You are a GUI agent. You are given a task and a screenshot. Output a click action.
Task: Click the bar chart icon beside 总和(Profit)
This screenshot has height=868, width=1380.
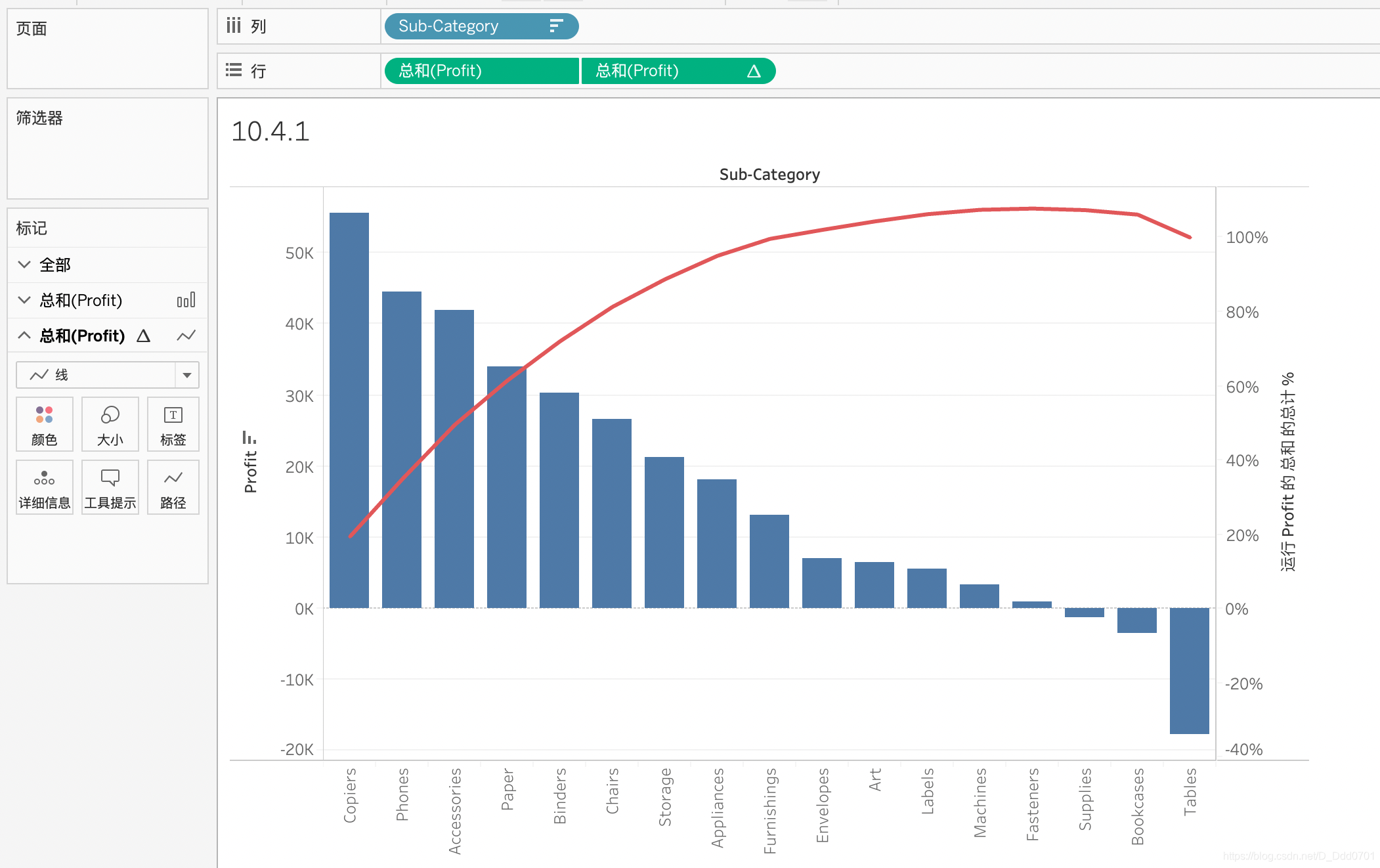click(x=186, y=301)
